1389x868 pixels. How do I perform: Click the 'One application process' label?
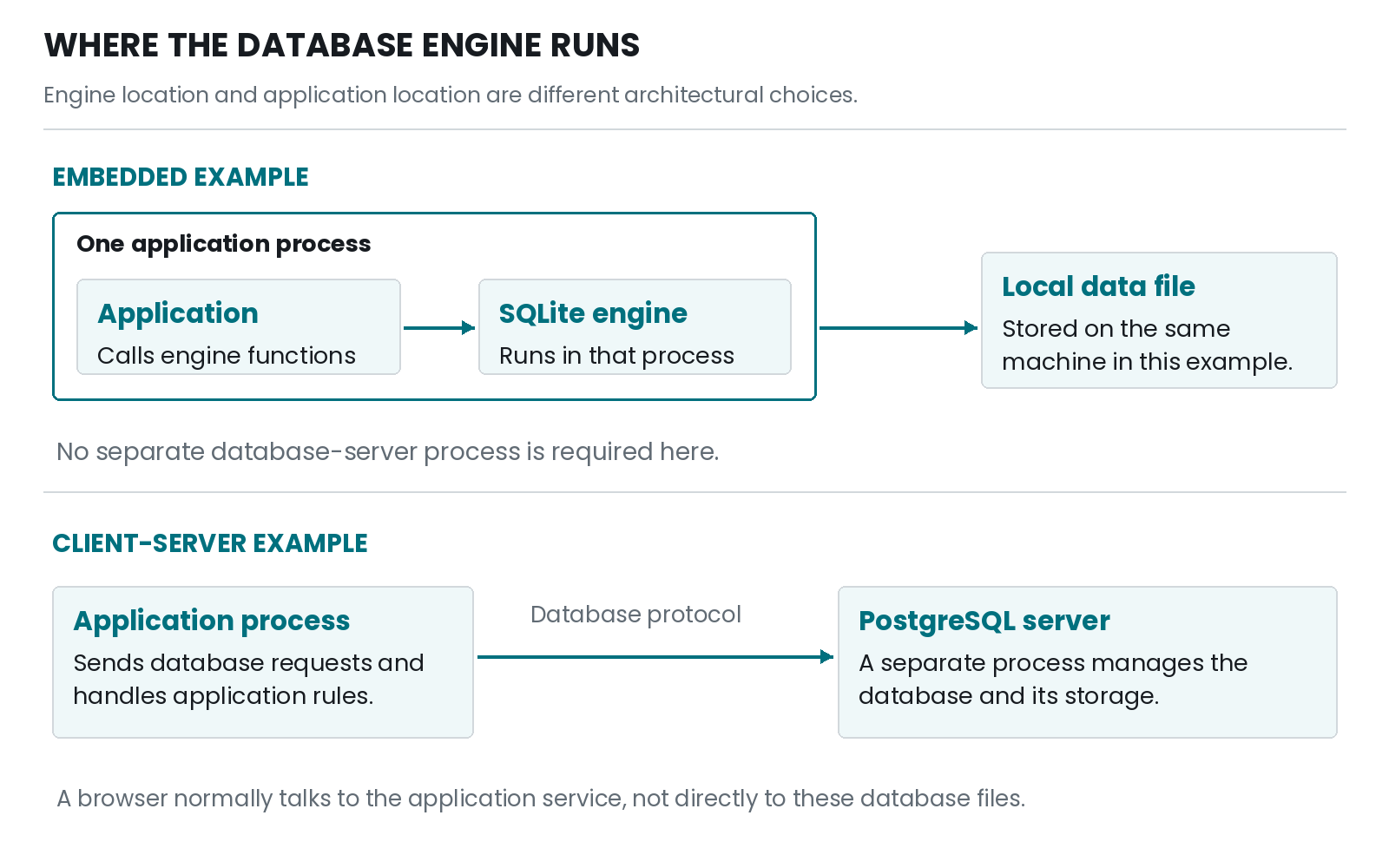point(224,244)
